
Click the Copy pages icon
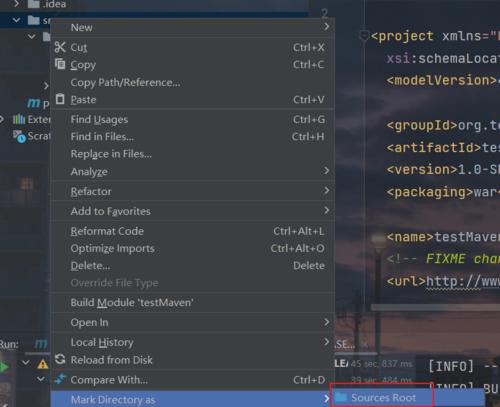(60, 63)
